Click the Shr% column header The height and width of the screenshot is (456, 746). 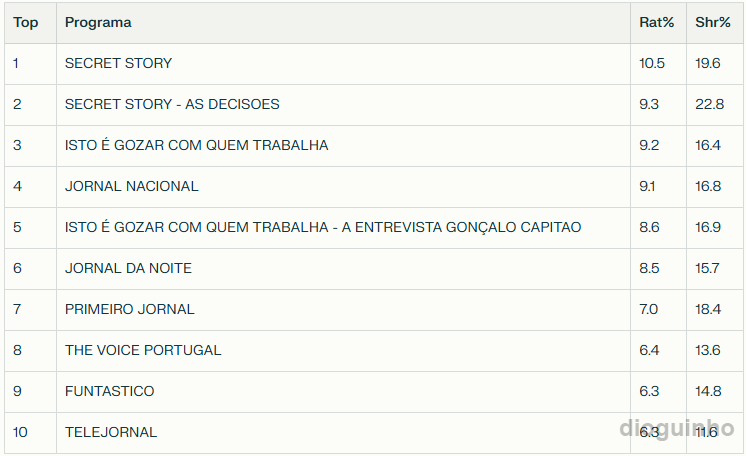coord(712,22)
